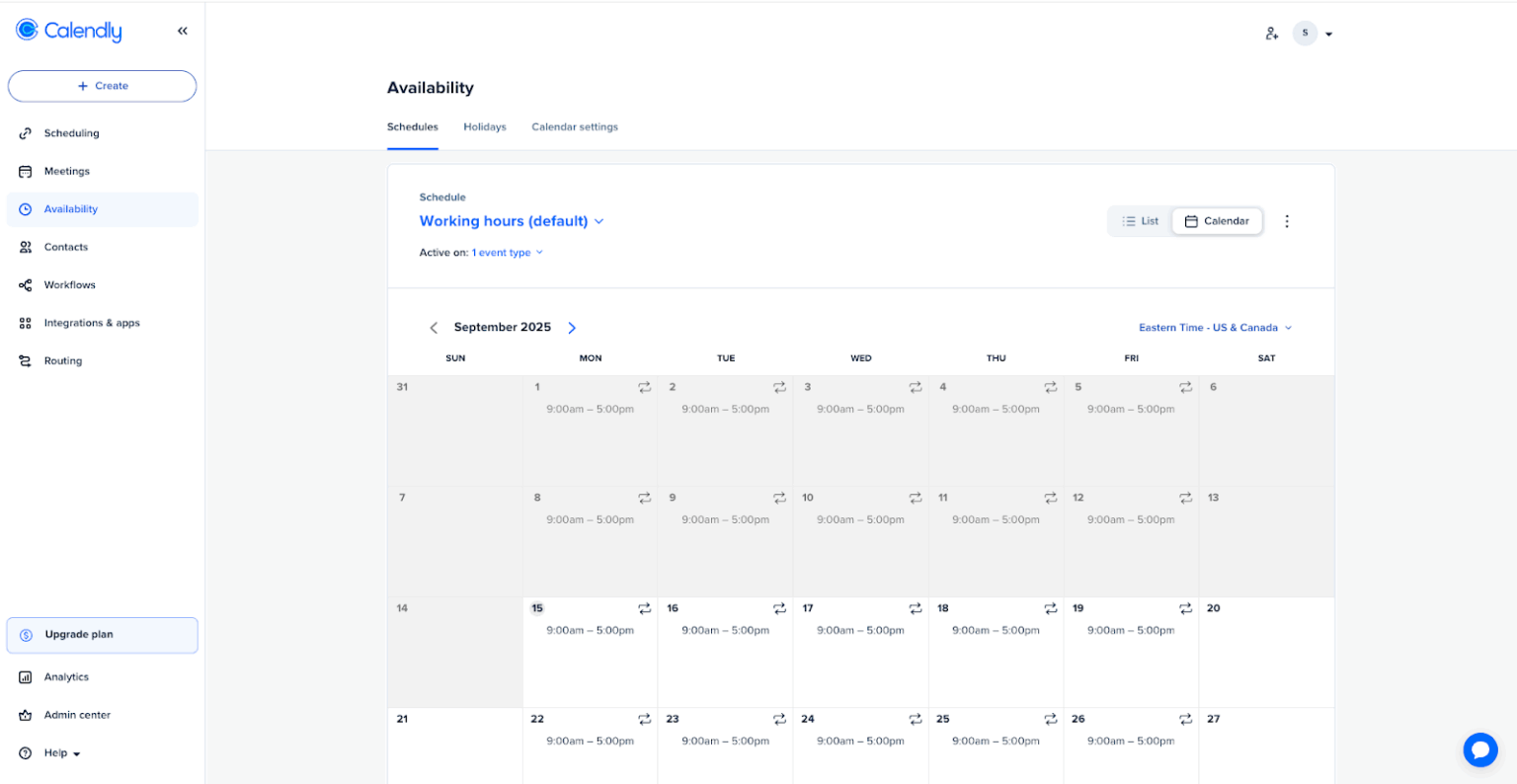Click the recurring icon on September 10
This screenshot has width=1517, height=784.
pos(916,498)
